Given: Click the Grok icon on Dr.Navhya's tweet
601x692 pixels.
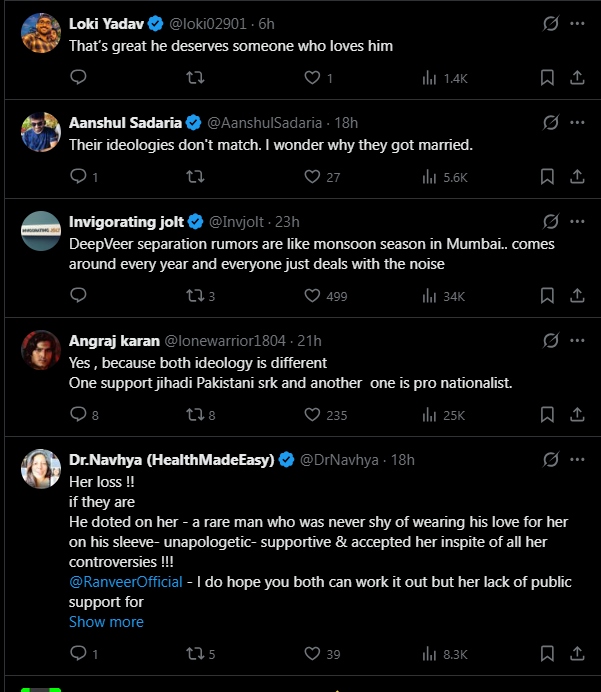Looking at the screenshot, I should tap(549, 460).
